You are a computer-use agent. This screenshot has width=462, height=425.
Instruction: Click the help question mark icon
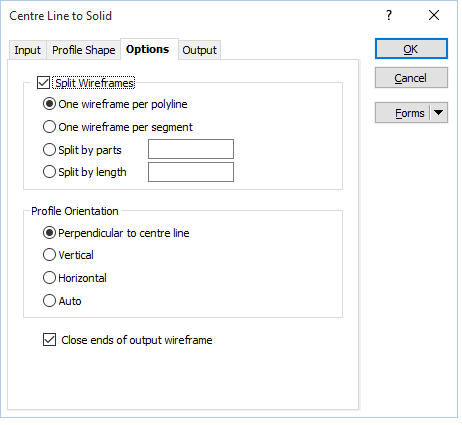[x=389, y=15]
